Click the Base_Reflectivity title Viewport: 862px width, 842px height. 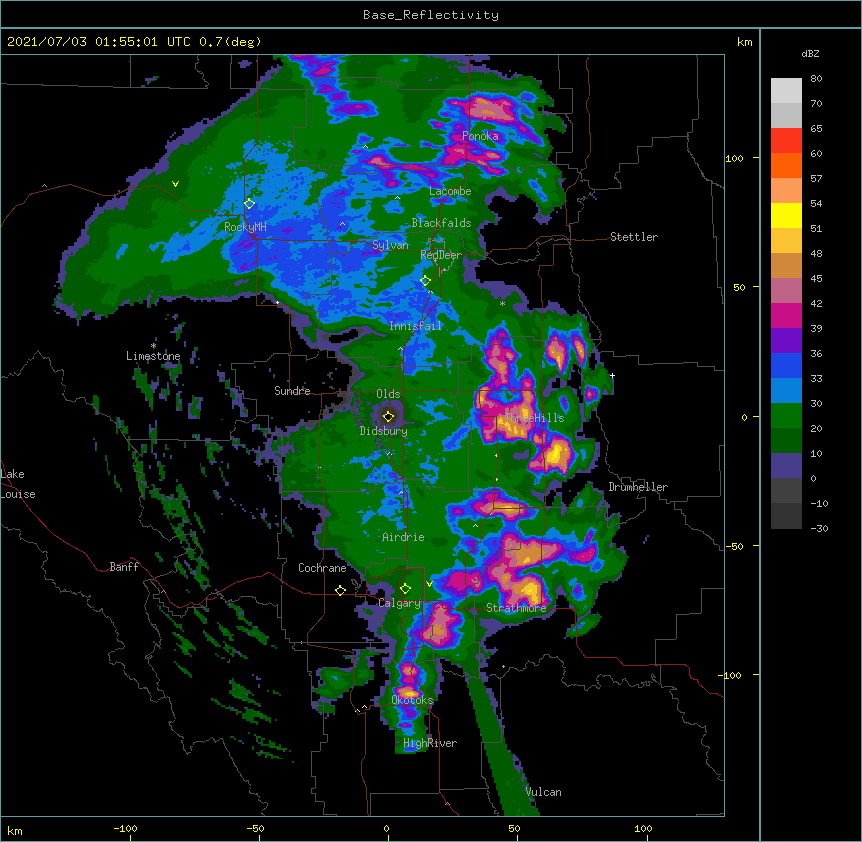tap(431, 15)
